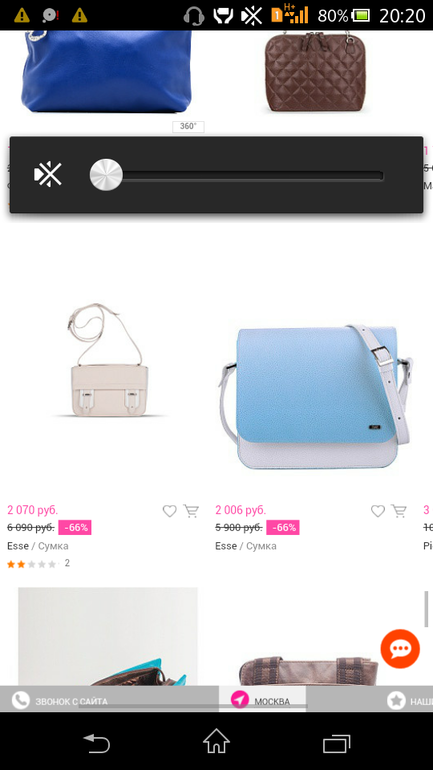Add blue Esse bag to cart

click(399, 511)
